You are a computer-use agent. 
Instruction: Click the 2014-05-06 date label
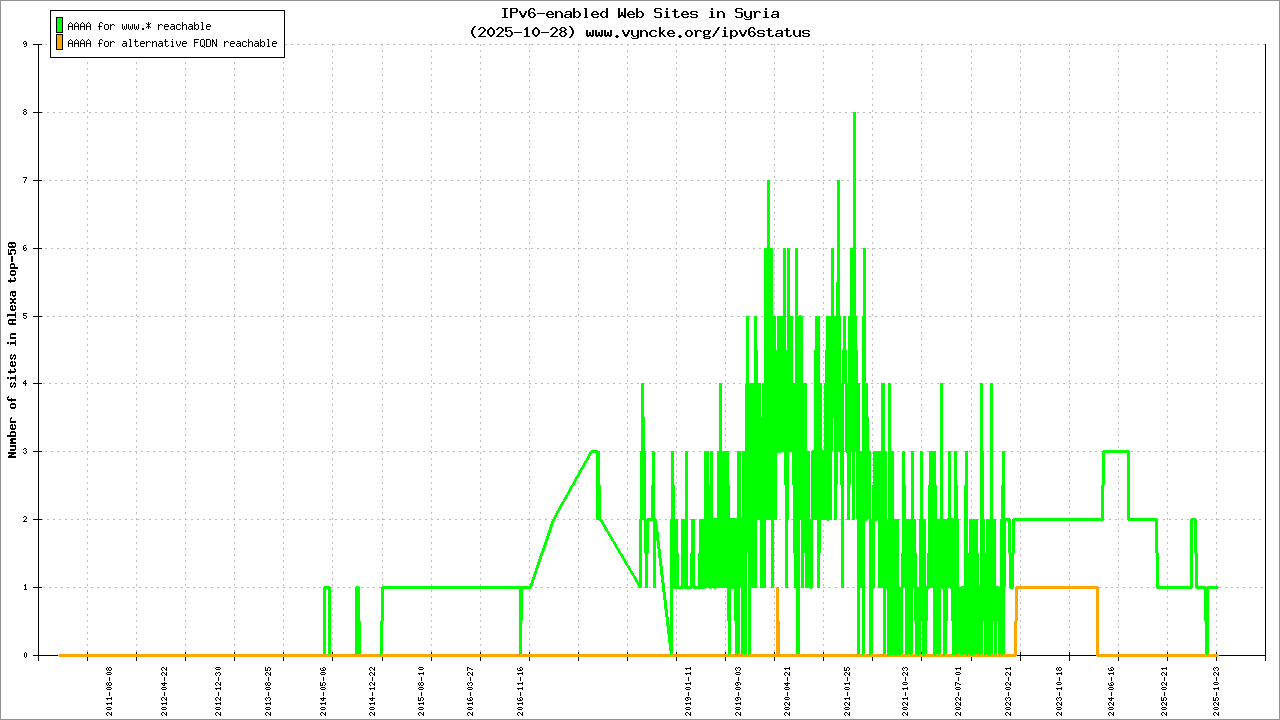click(x=324, y=689)
